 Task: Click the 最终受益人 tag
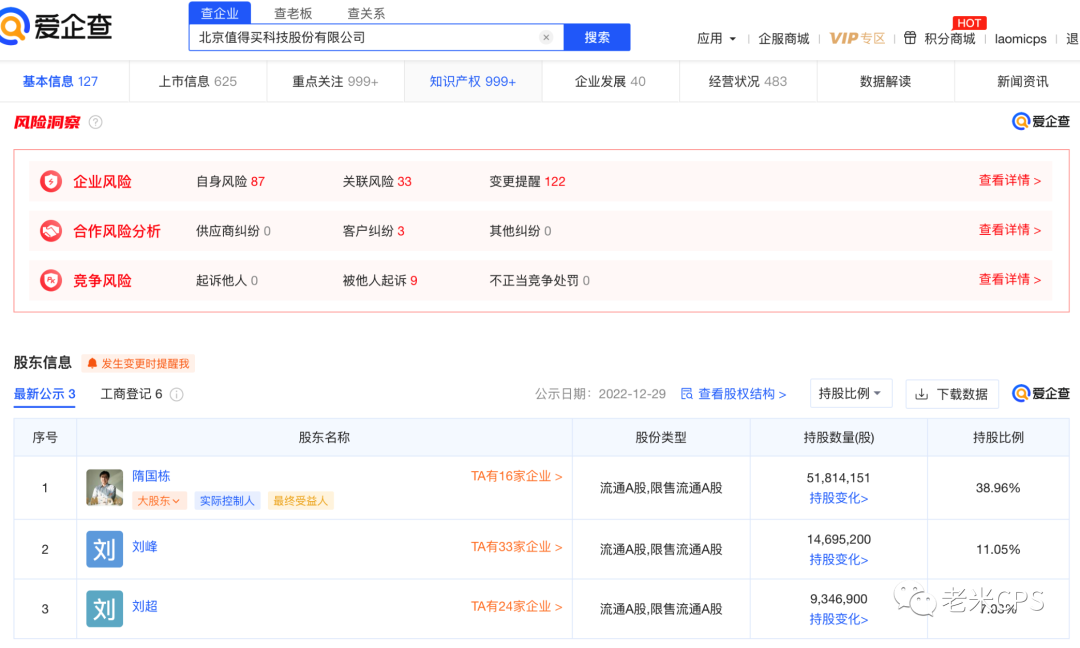pos(300,501)
